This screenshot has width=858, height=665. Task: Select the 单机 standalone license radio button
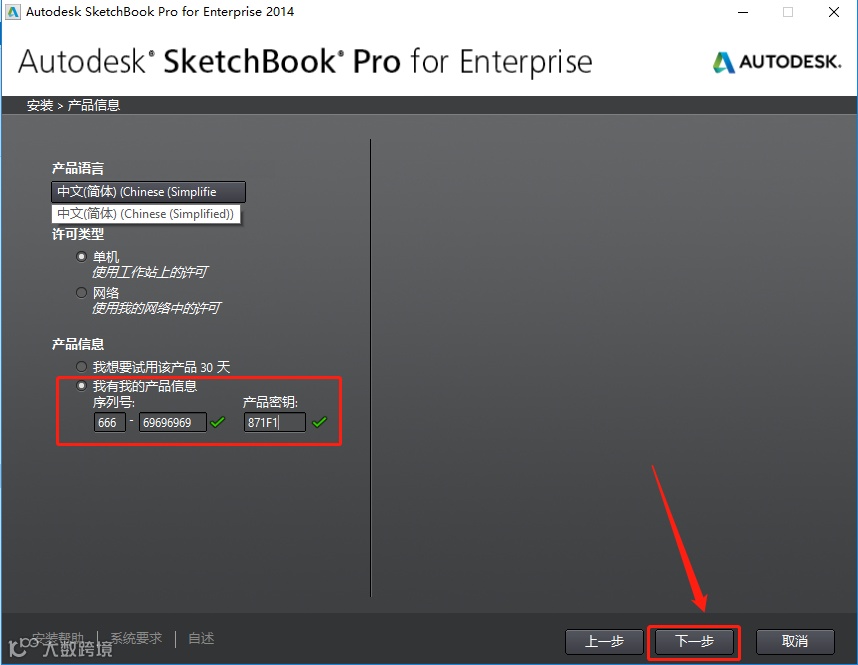tap(82, 257)
